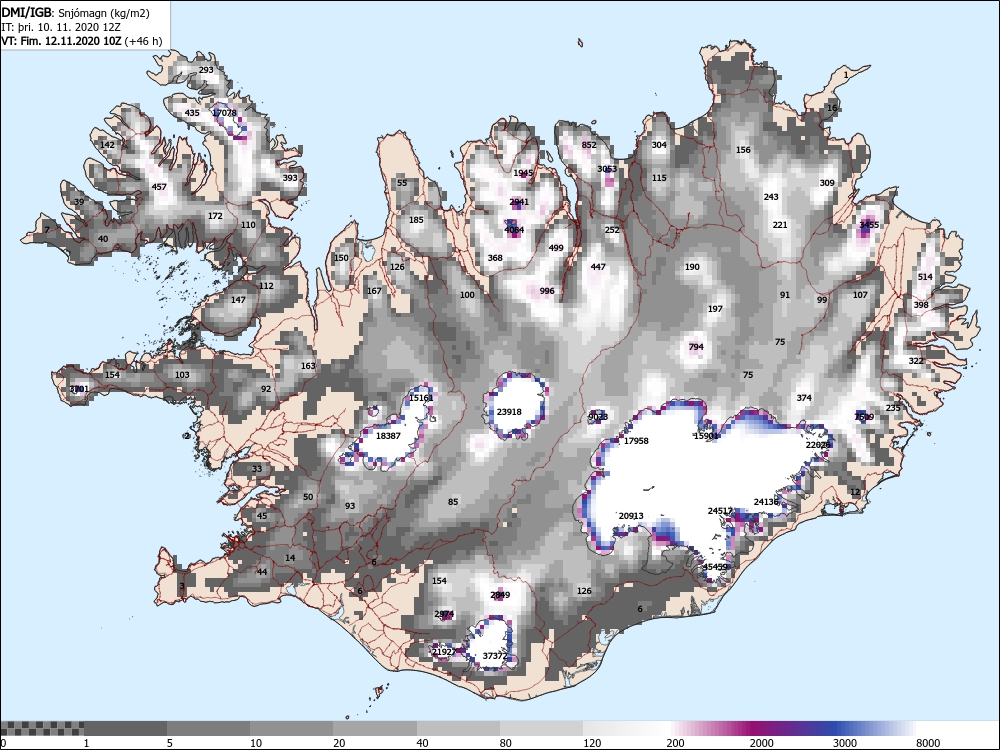Viewport: 1000px width, 750px height.
Task: Click the map value 15901
Action: [x=706, y=436]
